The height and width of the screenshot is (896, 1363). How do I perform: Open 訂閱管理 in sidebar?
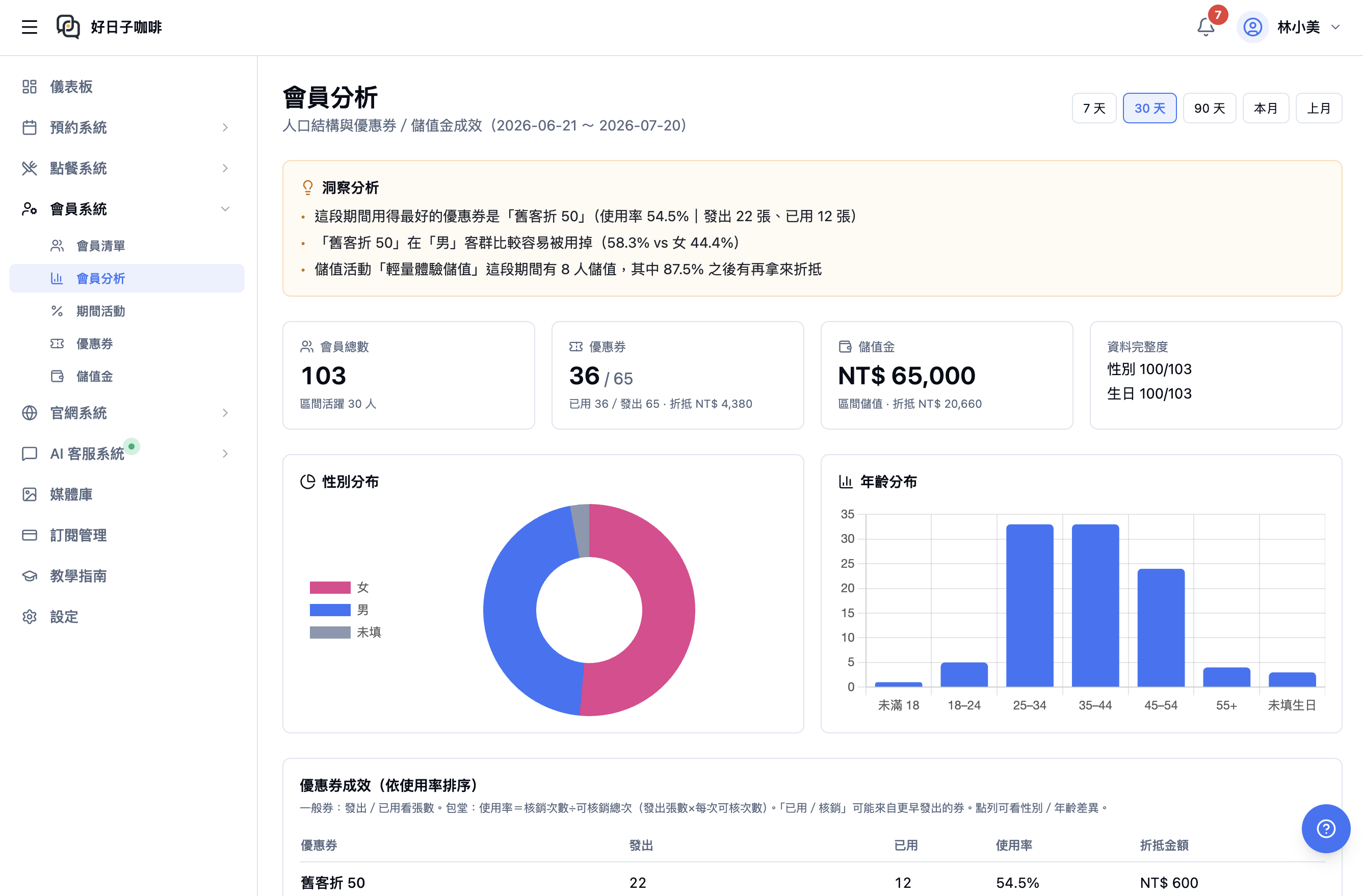126,535
